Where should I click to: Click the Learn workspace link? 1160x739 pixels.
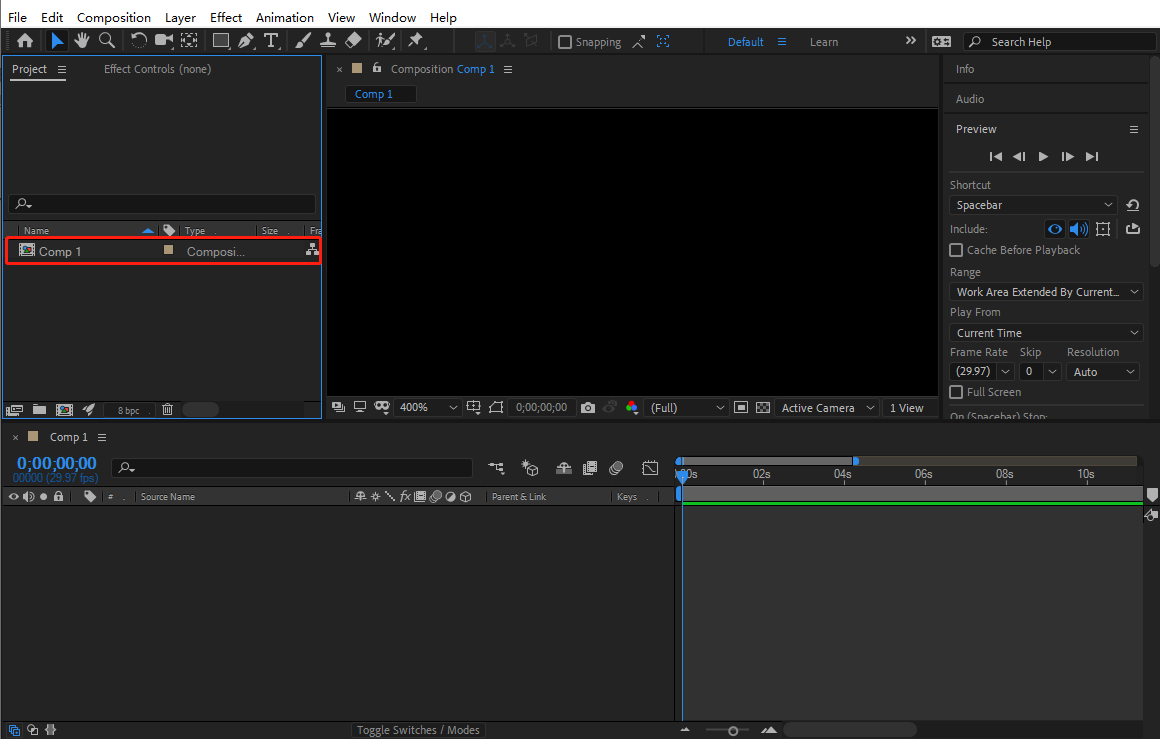pyautogui.click(x=823, y=42)
